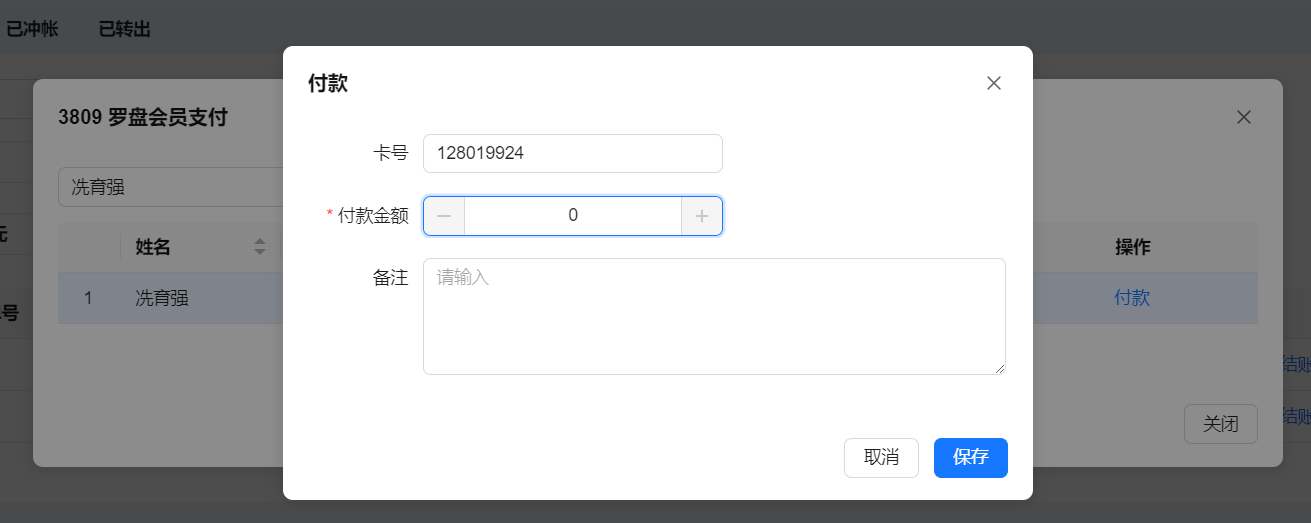Close the 3809 罗盘会员支付 dialog via X
1311x523 pixels.
[1244, 117]
